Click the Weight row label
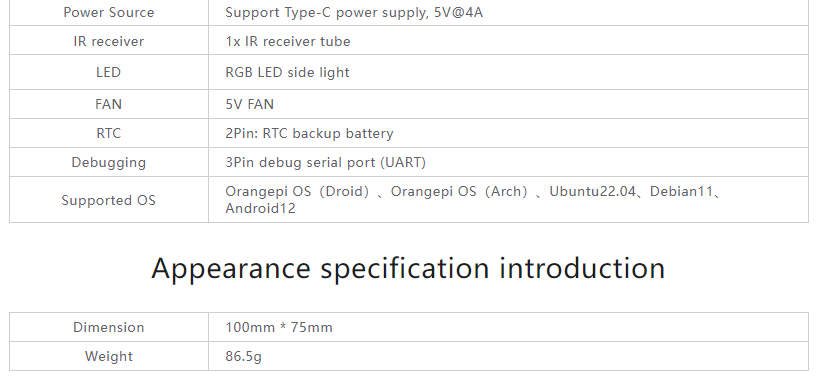Viewport: 820px width, 385px height. coord(109,357)
